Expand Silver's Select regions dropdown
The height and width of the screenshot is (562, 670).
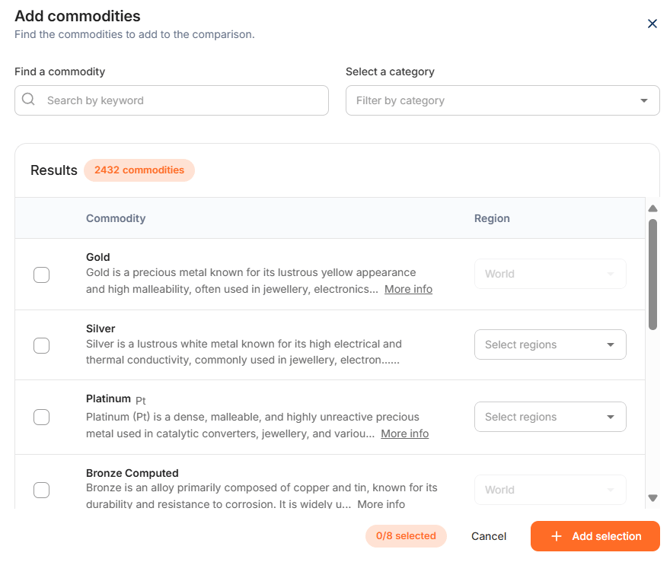550,345
